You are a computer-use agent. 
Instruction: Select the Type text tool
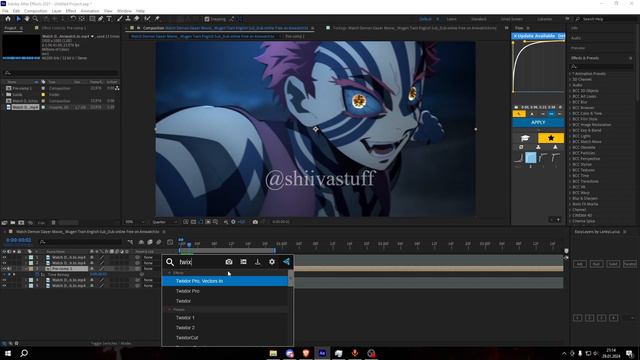[109, 19]
